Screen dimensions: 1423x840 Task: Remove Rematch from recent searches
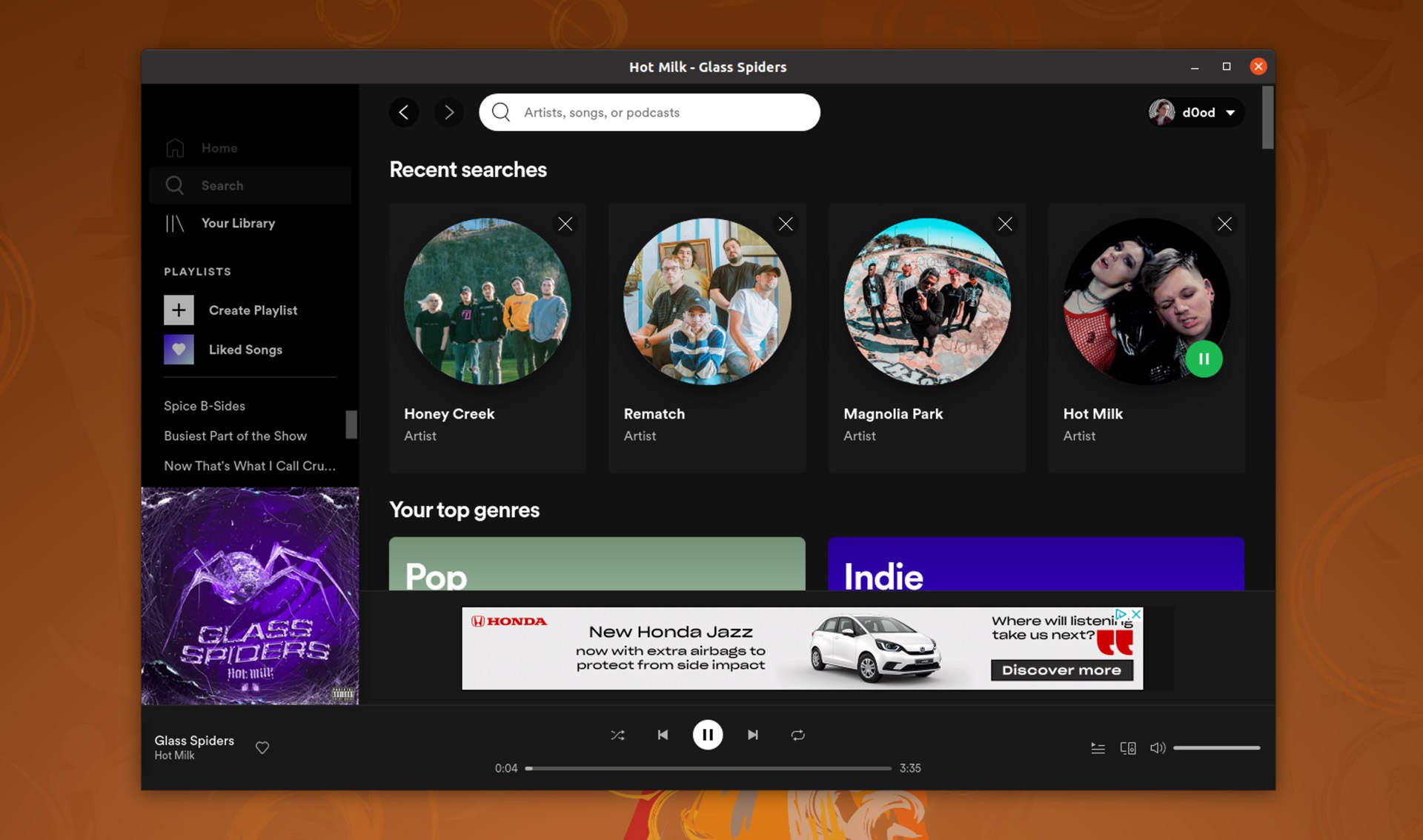tap(786, 224)
